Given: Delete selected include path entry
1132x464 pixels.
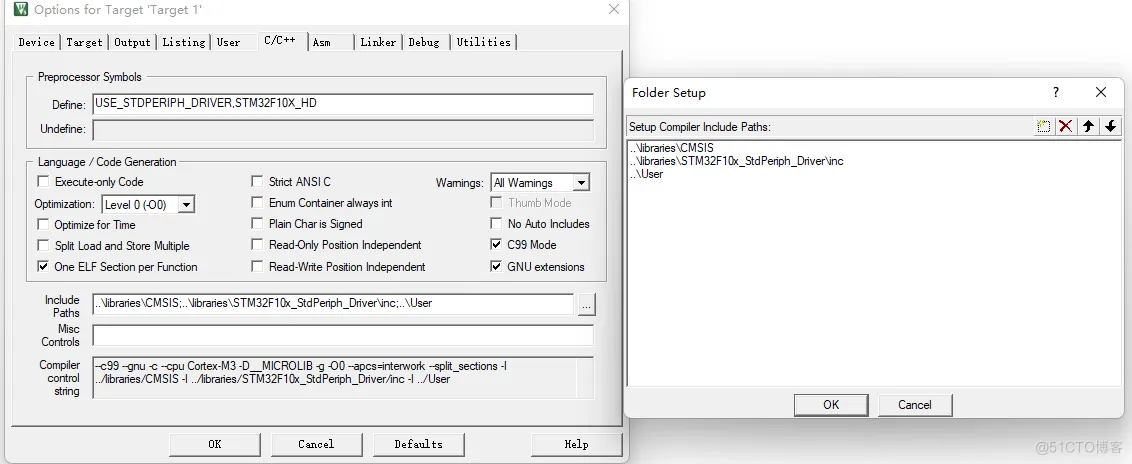Looking at the screenshot, I should point(1065,126).
